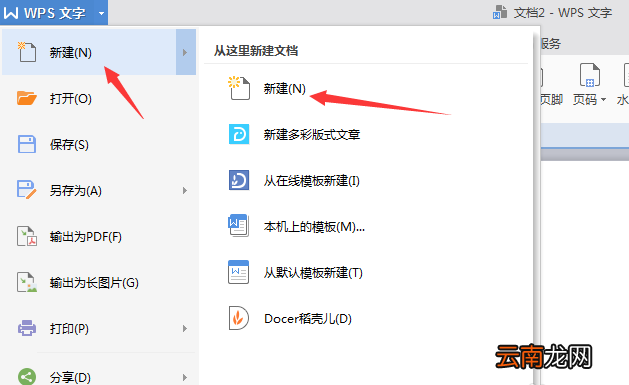
Task: Click the 新建多彩版式文章 cyan icon
Action: tap(239, 134)
